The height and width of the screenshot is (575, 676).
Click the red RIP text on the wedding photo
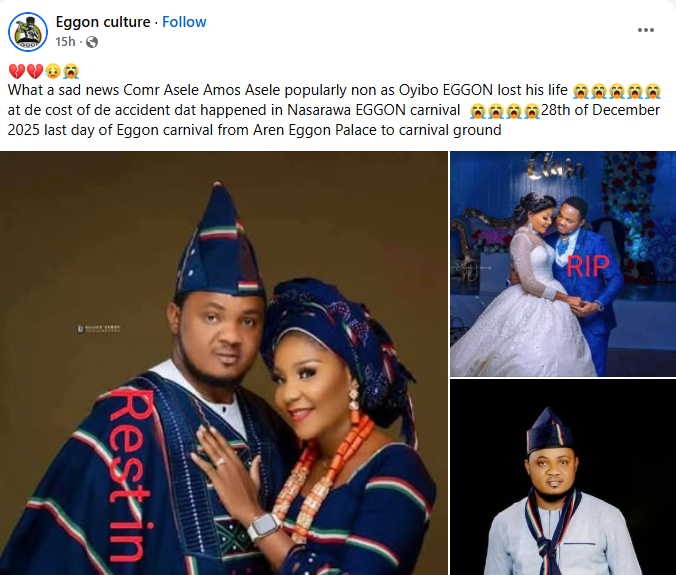pos(588,266)
